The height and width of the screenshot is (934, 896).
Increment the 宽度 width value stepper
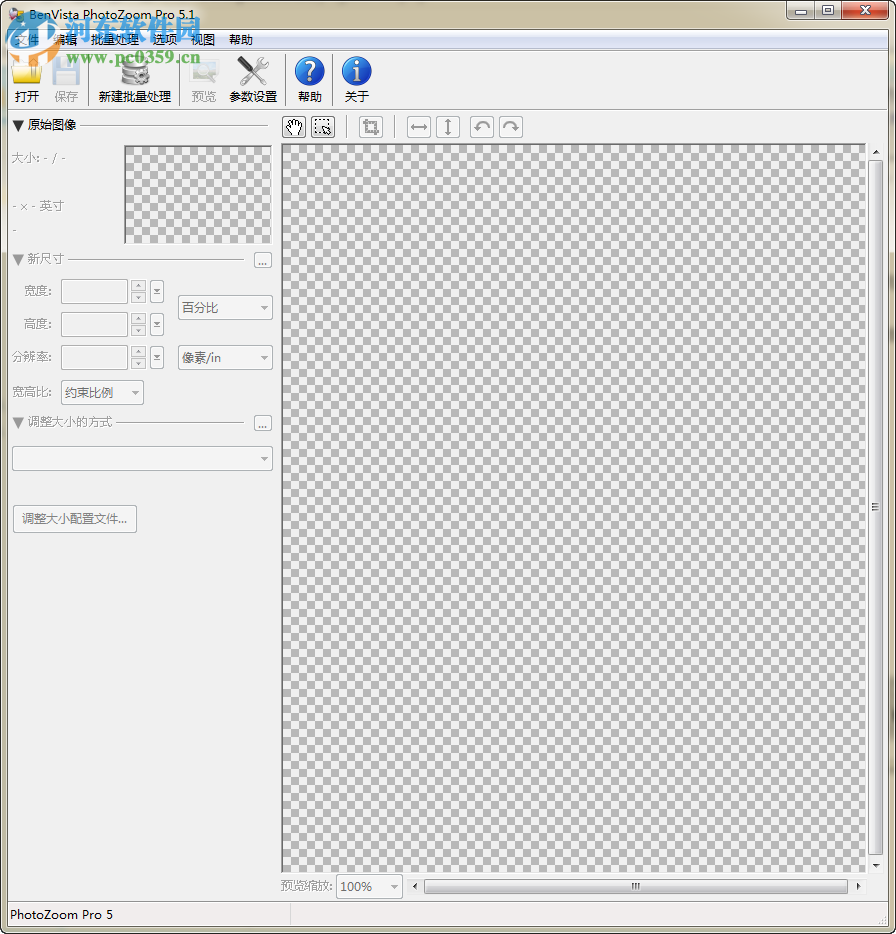[x=137, y=286]
